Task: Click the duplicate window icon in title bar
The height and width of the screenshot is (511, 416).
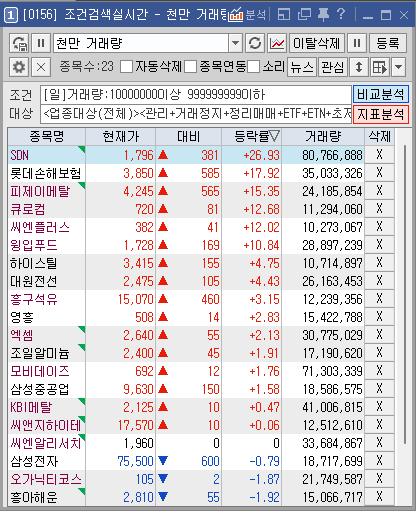Action: coord(304,14)
